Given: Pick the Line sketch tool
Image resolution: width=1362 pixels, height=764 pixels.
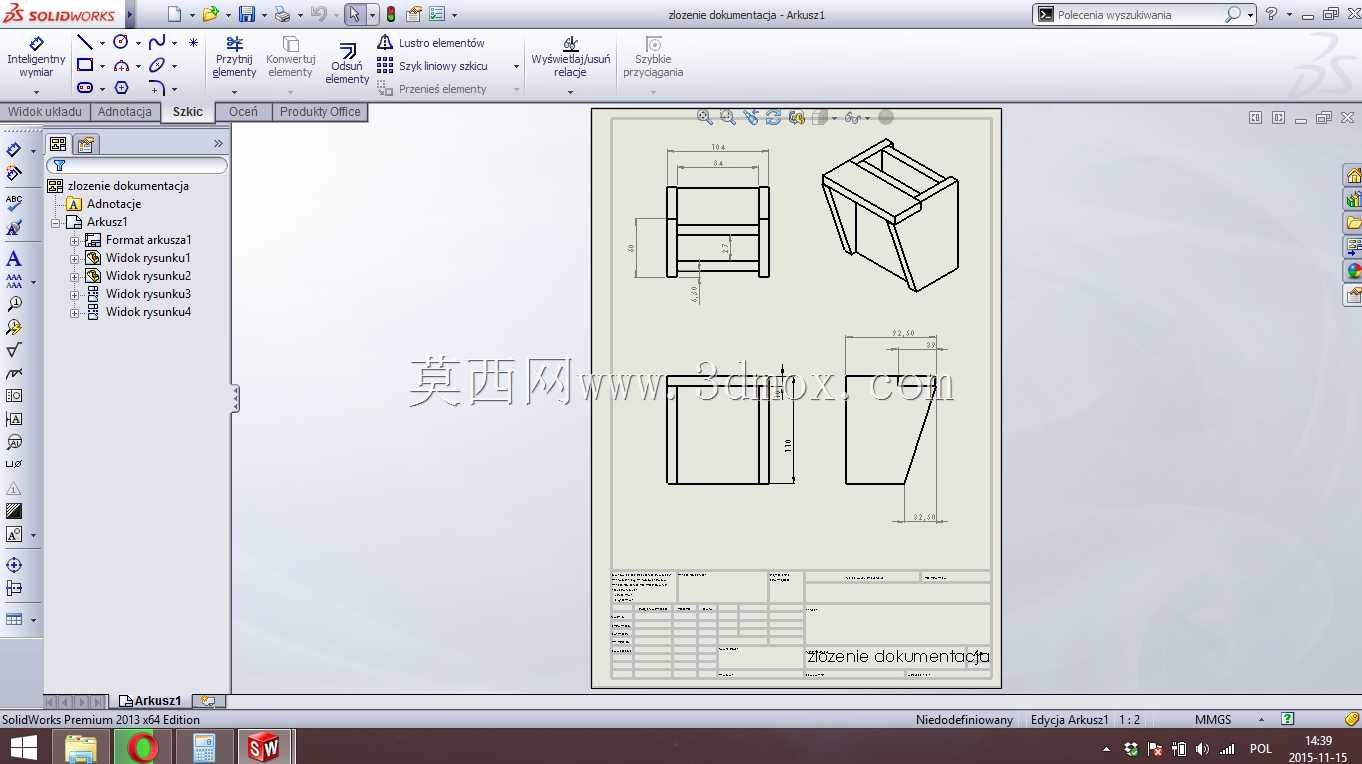Looking at the screenshot, I should pos(85,42).
